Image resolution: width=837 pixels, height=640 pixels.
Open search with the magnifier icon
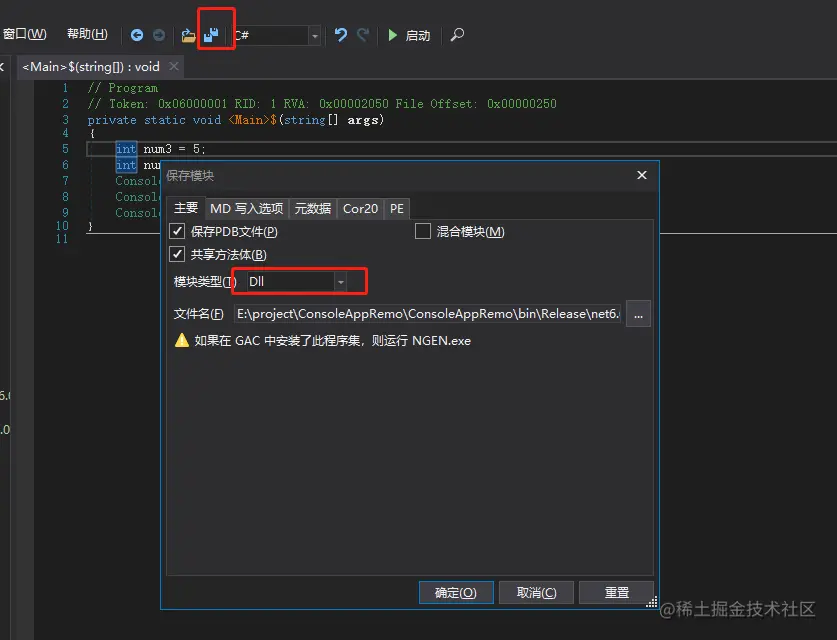pos(457,35)
